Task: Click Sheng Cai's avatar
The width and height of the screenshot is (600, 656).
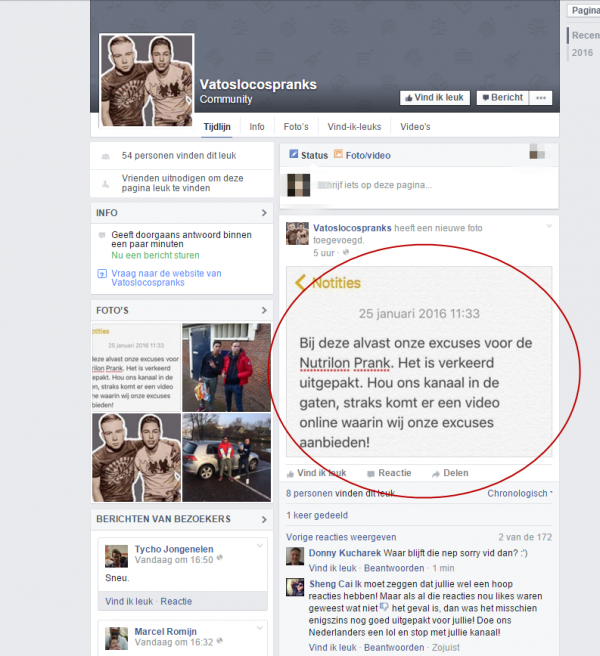Action: tap(295, 587)
